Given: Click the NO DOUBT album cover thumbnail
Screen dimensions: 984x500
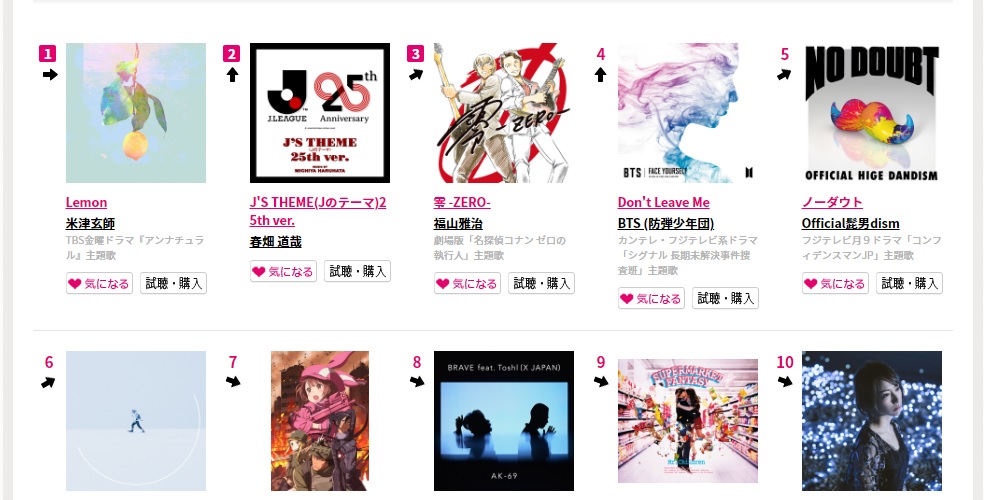Looking at the screenshot, I should pyautogui.click(x=872, y=113).
